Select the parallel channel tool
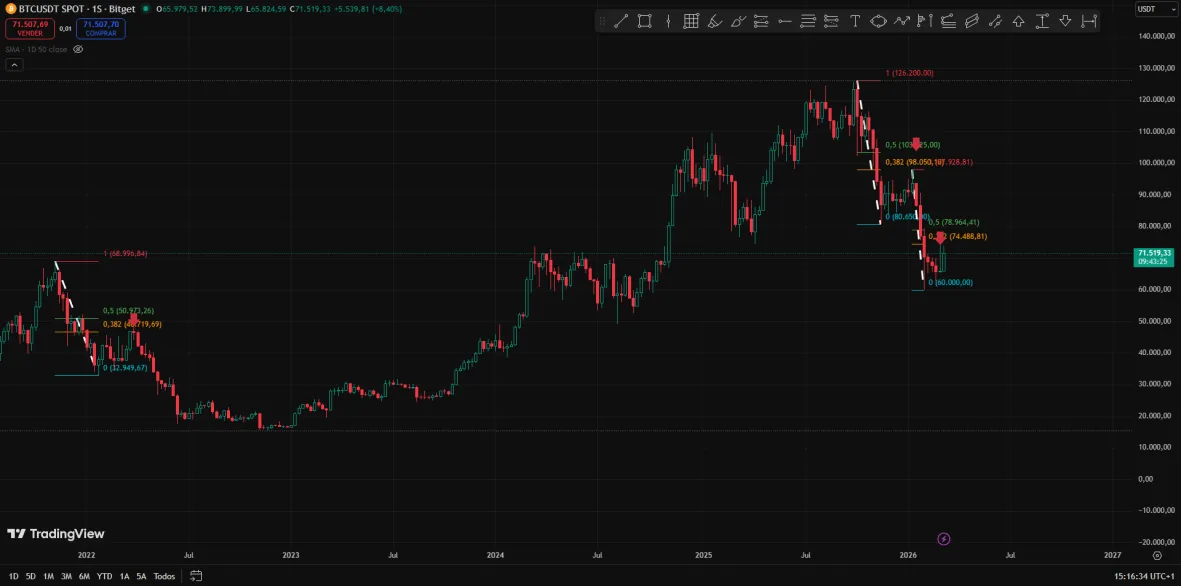 pos(972,21)
